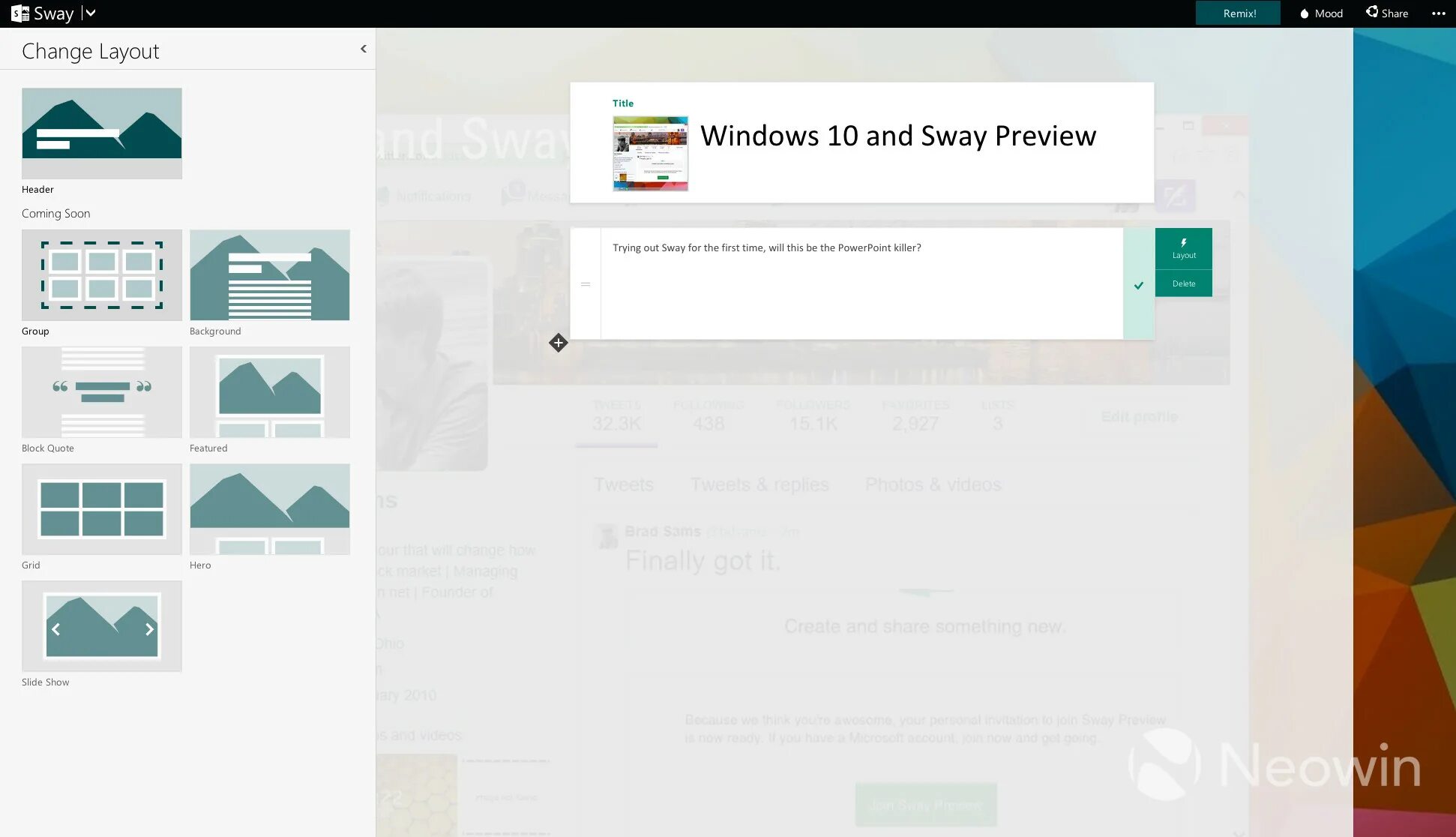Click the text card drag handle
This screenshot has height=837, width=1456.
coord(586,284)
